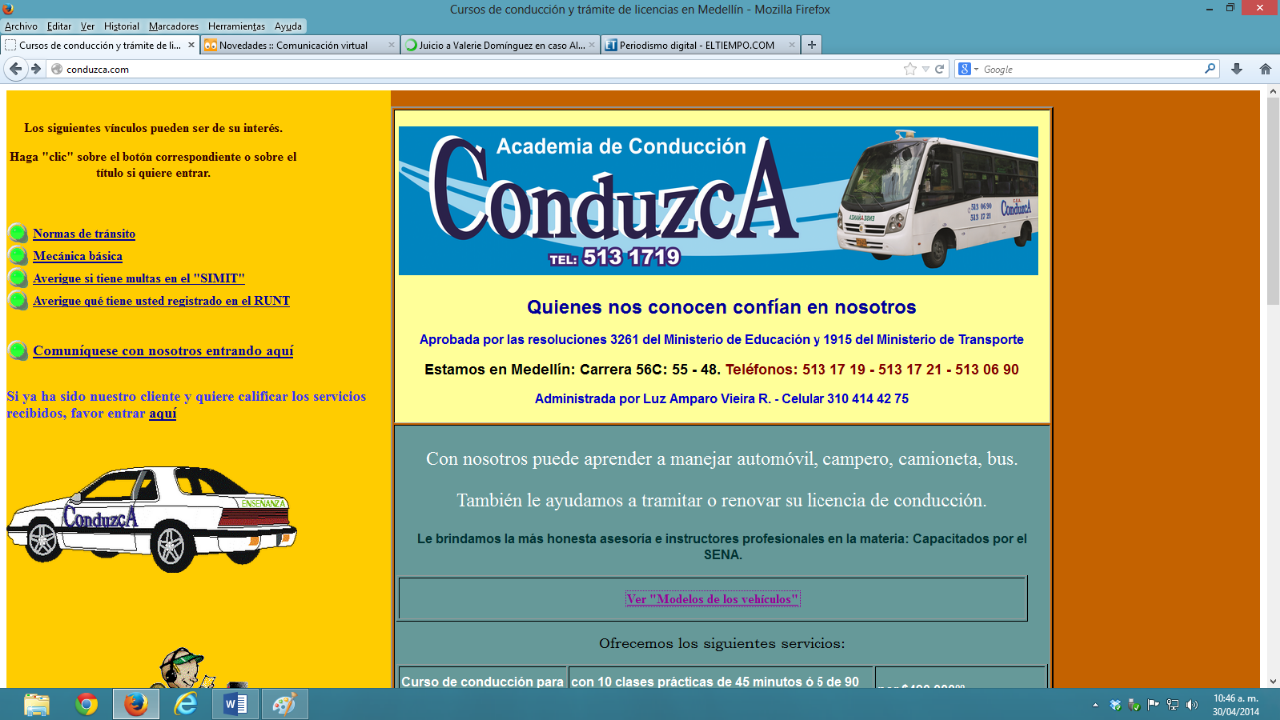1280x720 pixels.
Task: Reload the page with the refresh icon
Action: tap(940, 69)
